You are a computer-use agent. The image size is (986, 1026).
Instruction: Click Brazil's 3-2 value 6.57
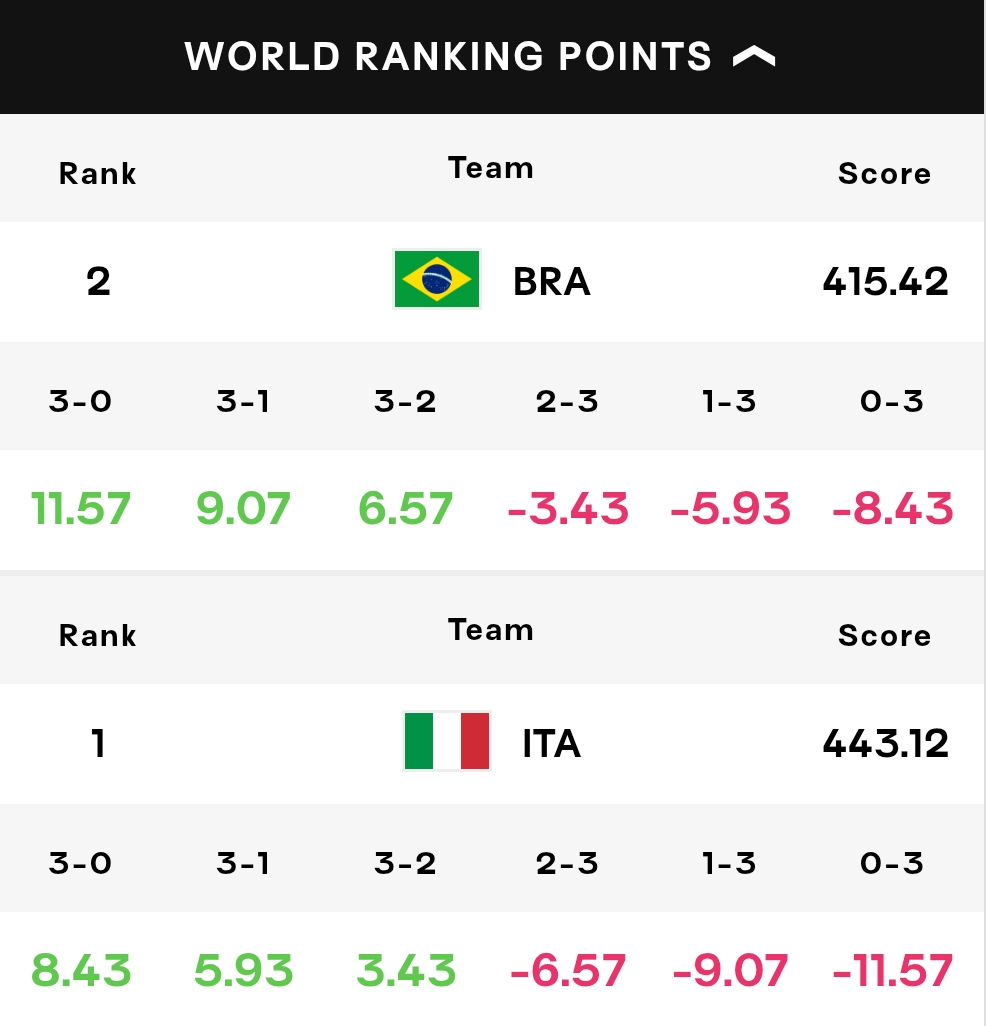(x=405, y=508)
